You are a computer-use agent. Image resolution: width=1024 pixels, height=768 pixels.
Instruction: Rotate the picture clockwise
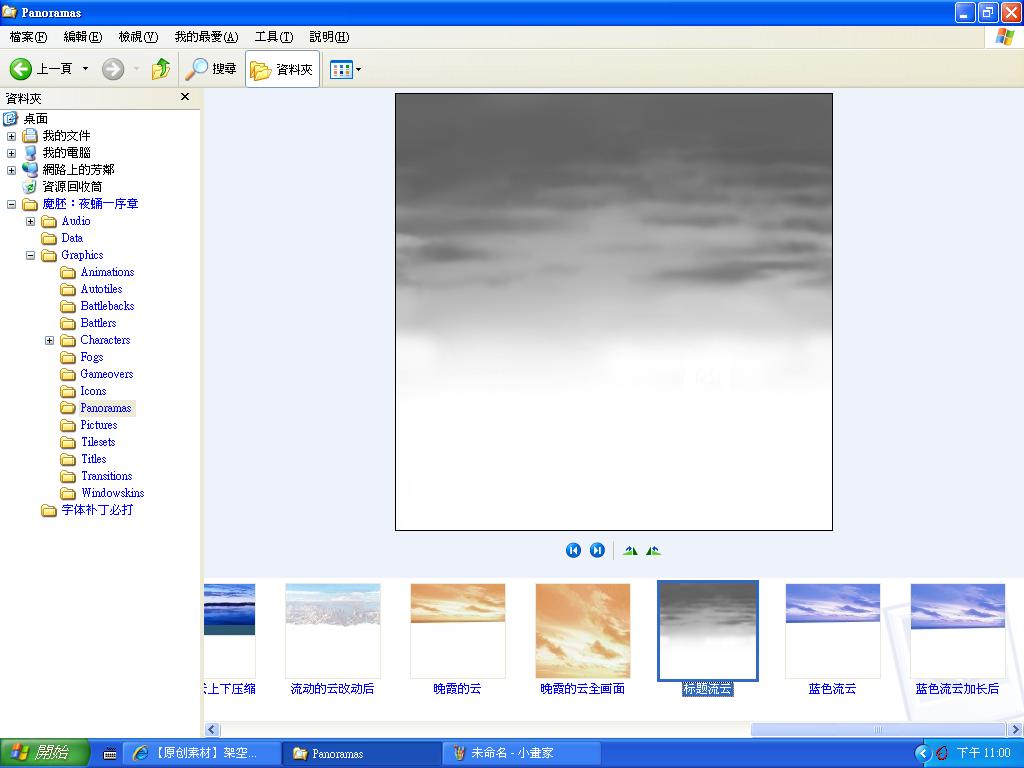tap(630, 551)
